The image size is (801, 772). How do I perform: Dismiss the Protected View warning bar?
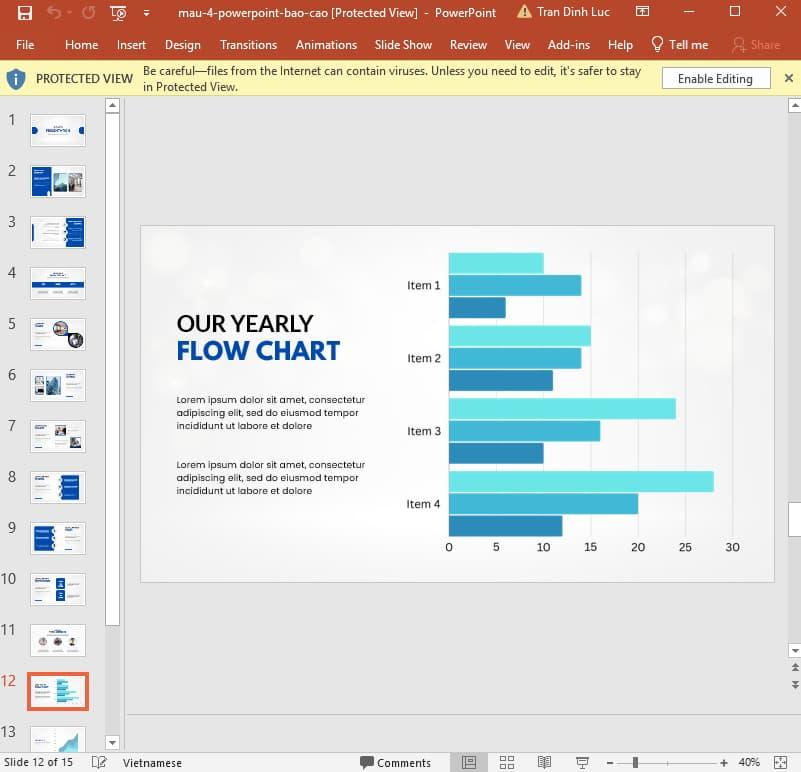(x=789, y=76)
